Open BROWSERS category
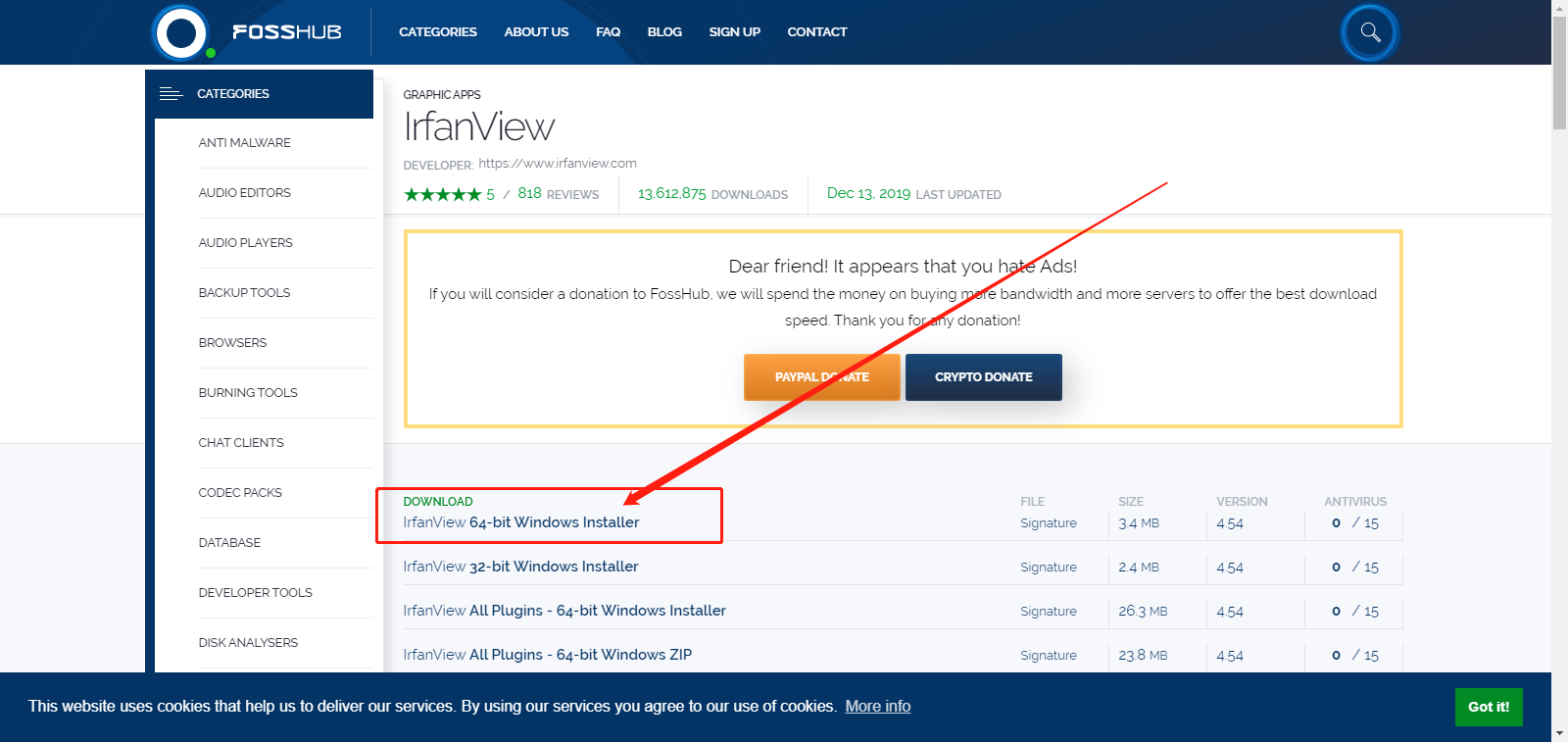 pyautogui.click(x=232, y=343)
